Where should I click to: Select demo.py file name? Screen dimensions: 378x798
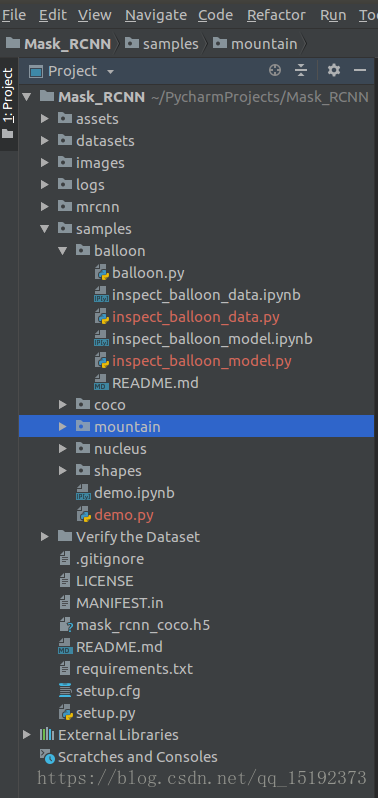point(124,515)
